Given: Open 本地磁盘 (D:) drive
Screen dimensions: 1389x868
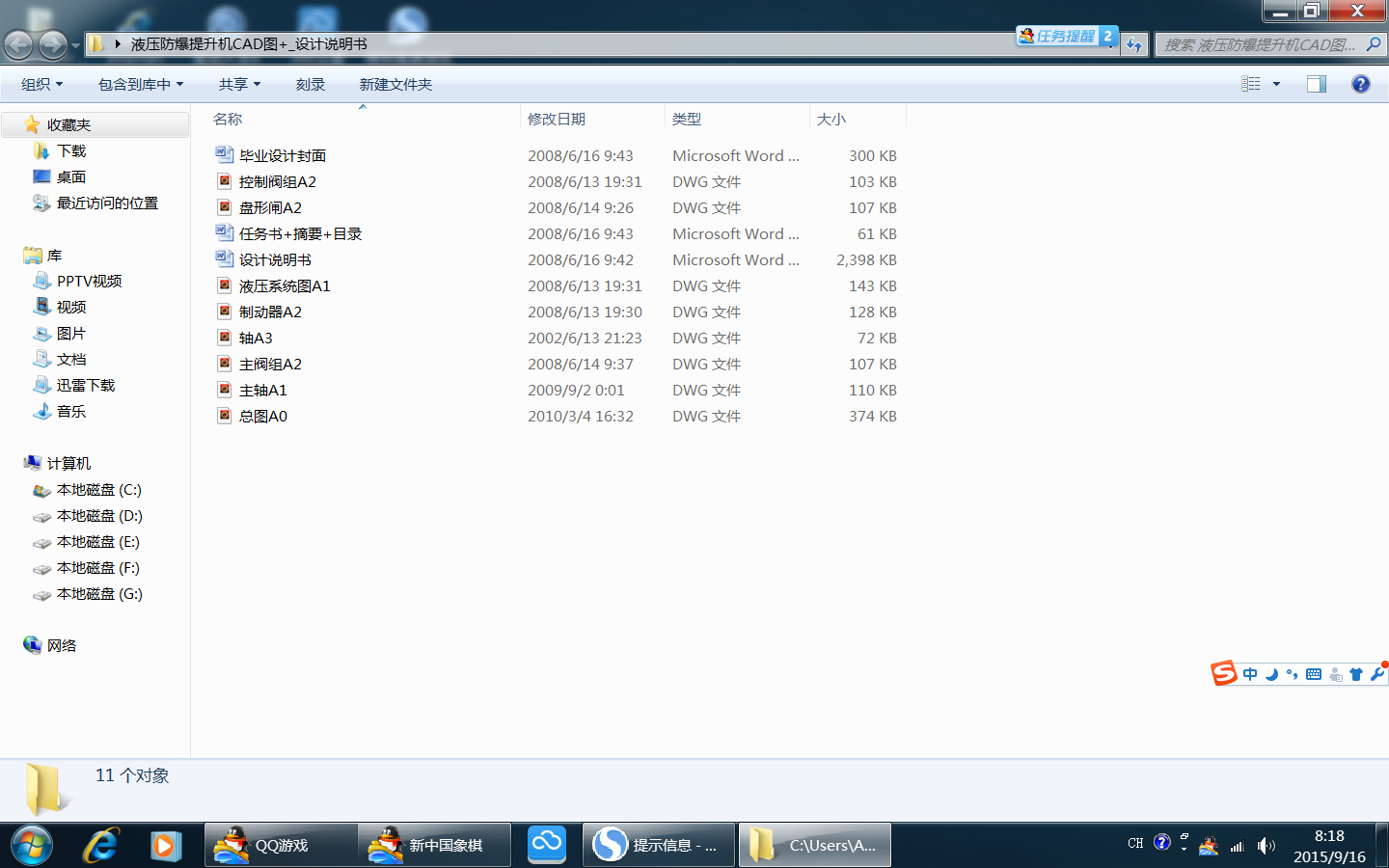Looking at the screenshot, I should click(99, 515).
